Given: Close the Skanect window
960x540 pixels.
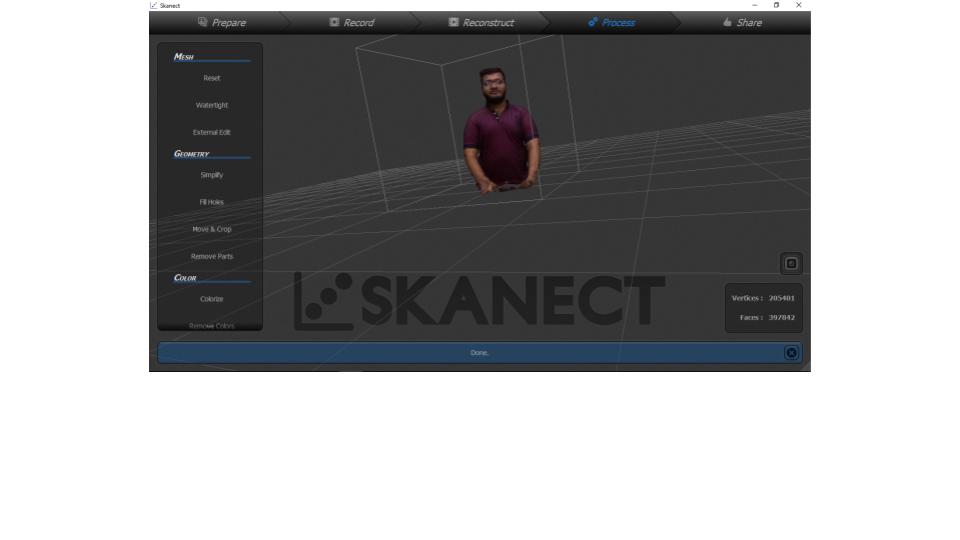Looking at the screenshot, I should 798,5.
